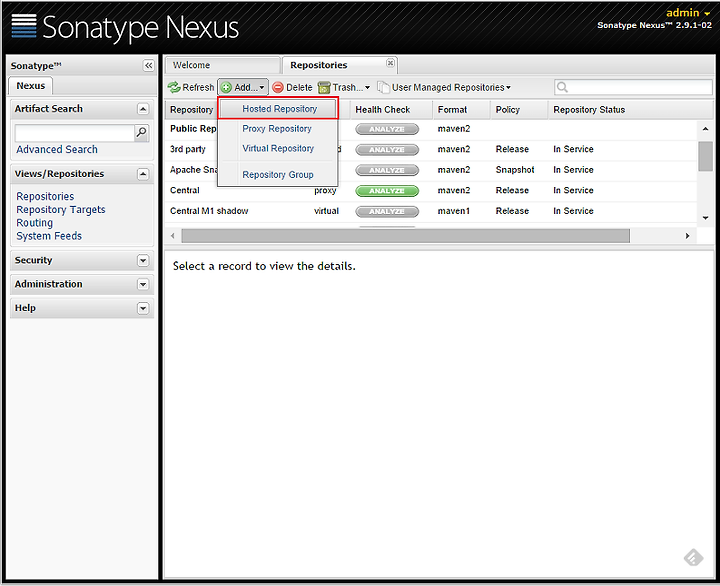Sort by the Policy column header
This screenshot has width=720, height=586.
(x=519, y=110)
